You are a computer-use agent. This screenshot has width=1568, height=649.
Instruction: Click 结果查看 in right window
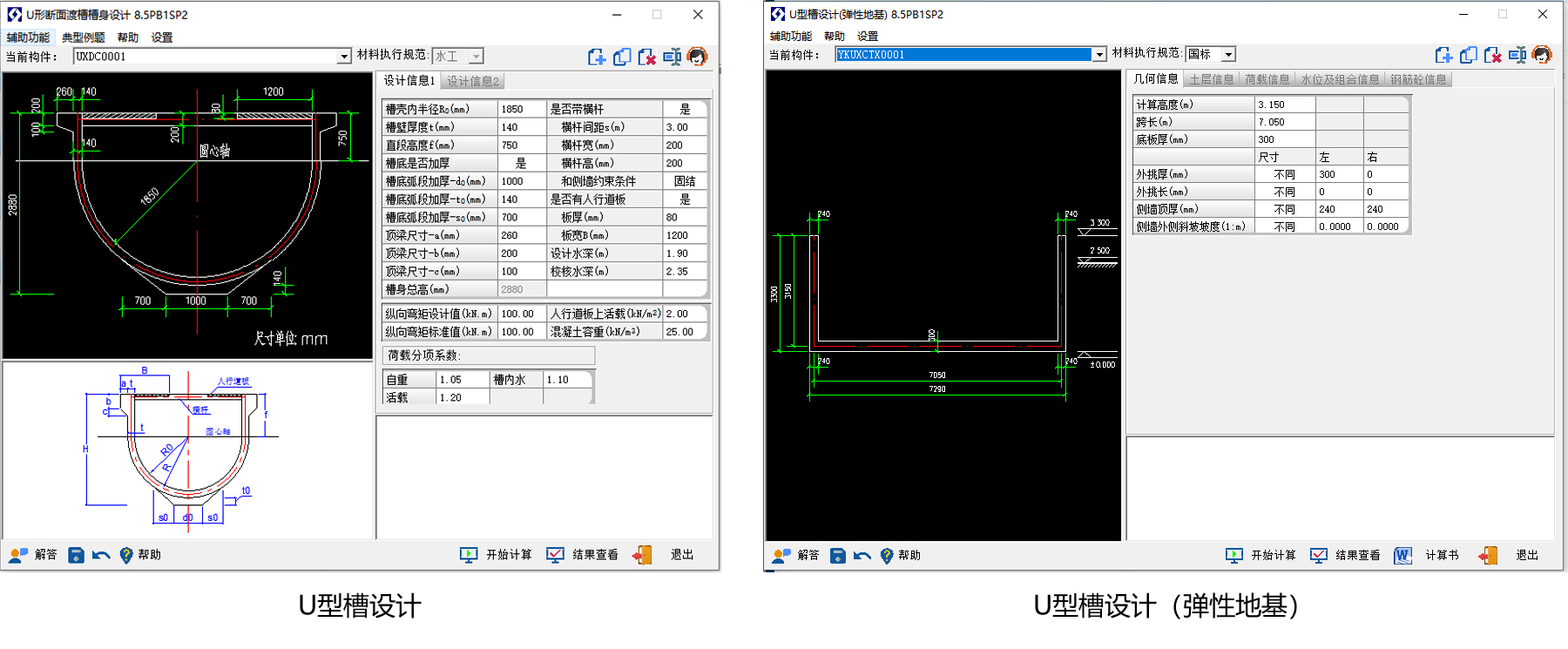[x=1347, y=556]
